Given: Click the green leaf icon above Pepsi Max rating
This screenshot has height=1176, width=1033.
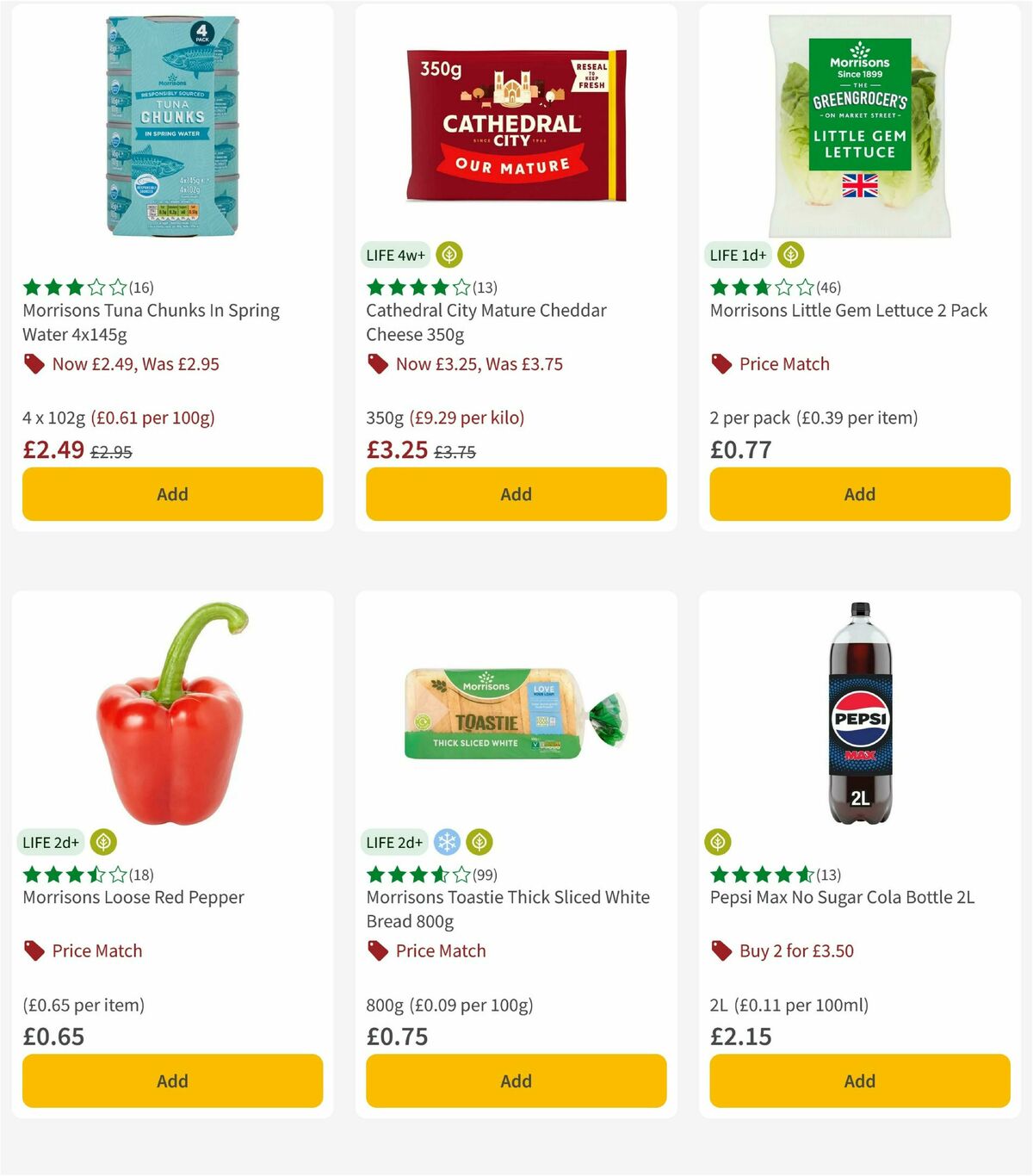Looking at the screenshot, I should click(x=718, y=842).
